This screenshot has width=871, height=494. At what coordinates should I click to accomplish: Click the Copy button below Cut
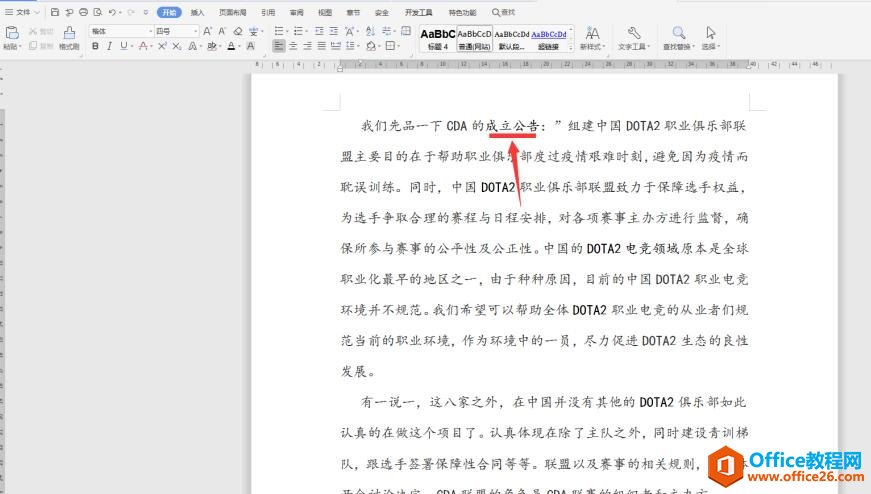pos(41,46)
